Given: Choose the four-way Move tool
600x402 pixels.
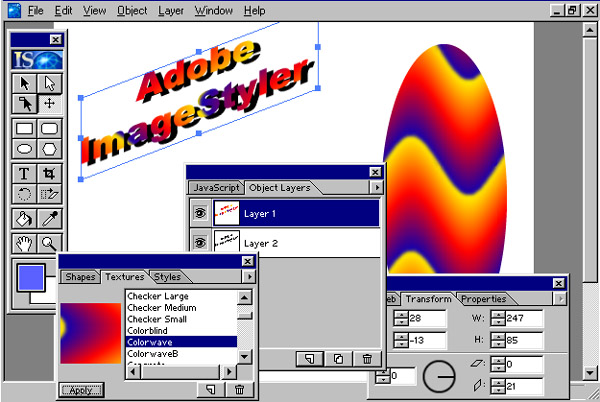Looking at the screenshot, I should coord(50,104).
